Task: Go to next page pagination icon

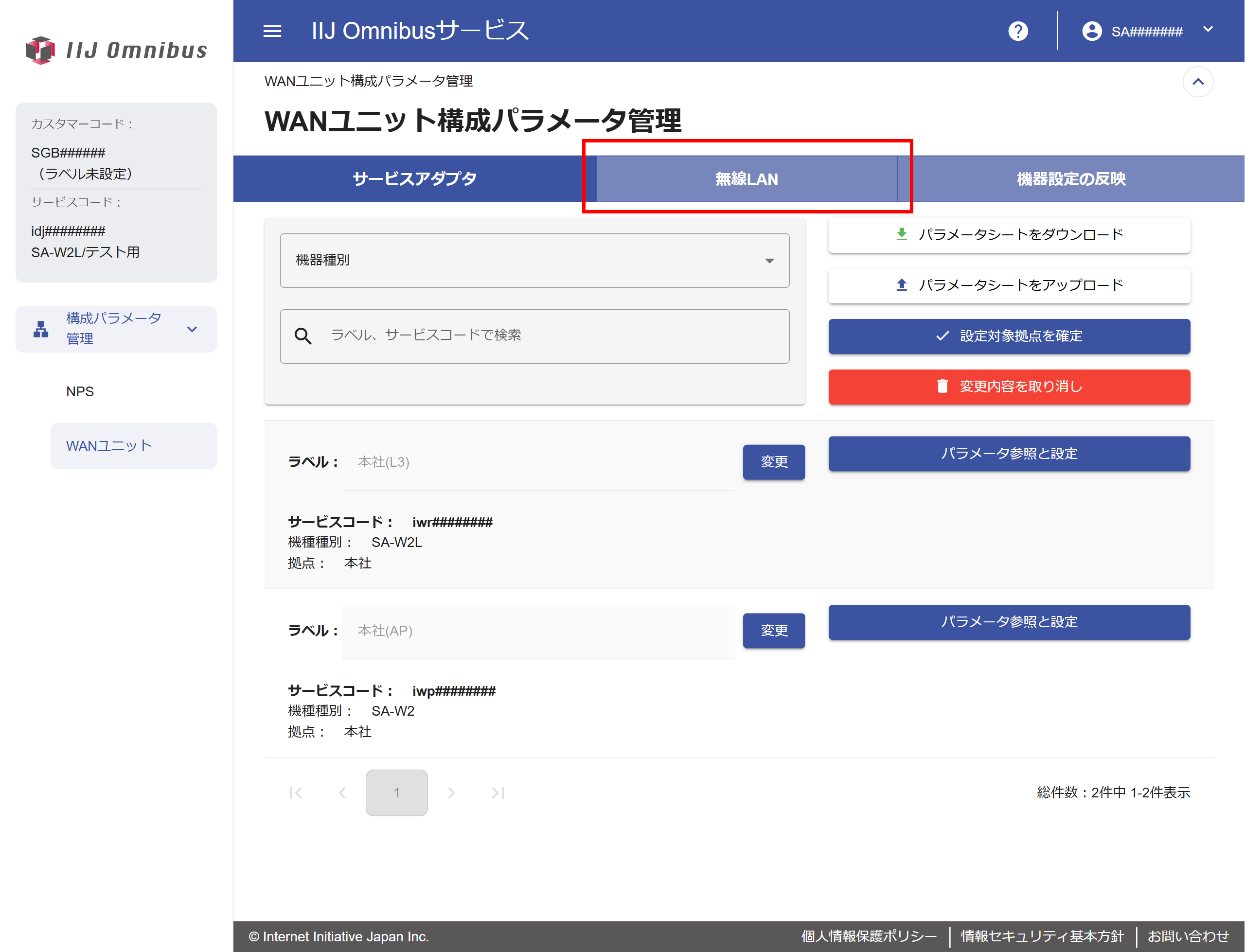Action: (451, 792)
